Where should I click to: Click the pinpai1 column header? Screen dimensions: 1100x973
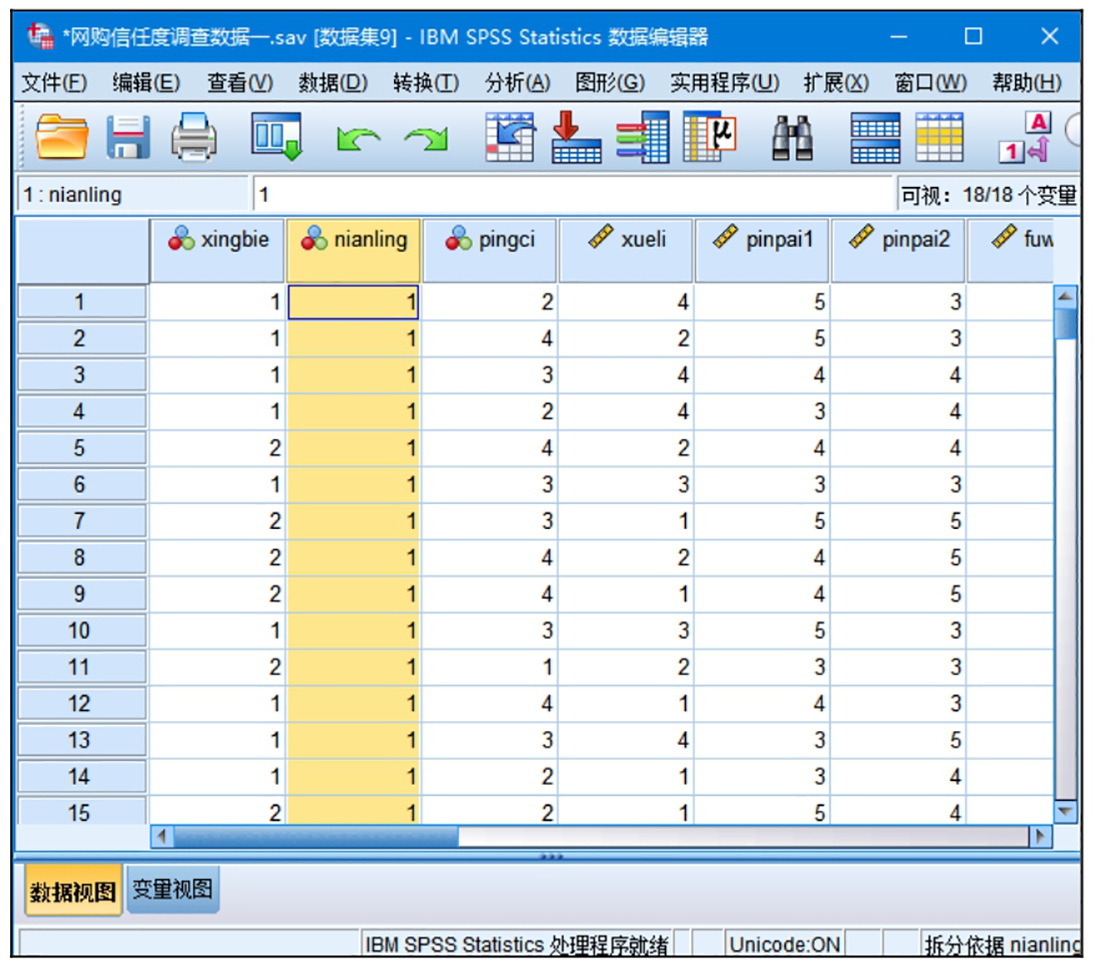tap(763, 240)
